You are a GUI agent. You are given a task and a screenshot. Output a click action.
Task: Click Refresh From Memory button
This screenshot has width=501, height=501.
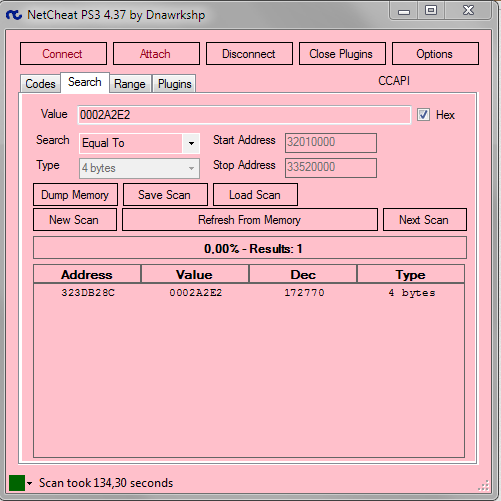click(250, 220)
